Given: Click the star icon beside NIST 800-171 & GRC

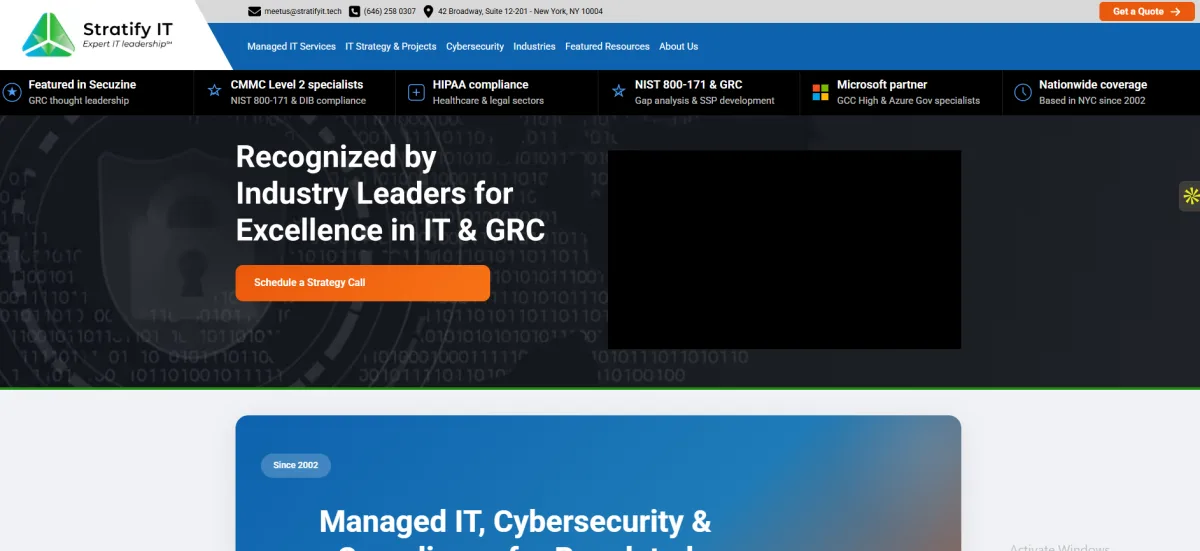Looking at the screenshot, I should [x=618, y=91].
